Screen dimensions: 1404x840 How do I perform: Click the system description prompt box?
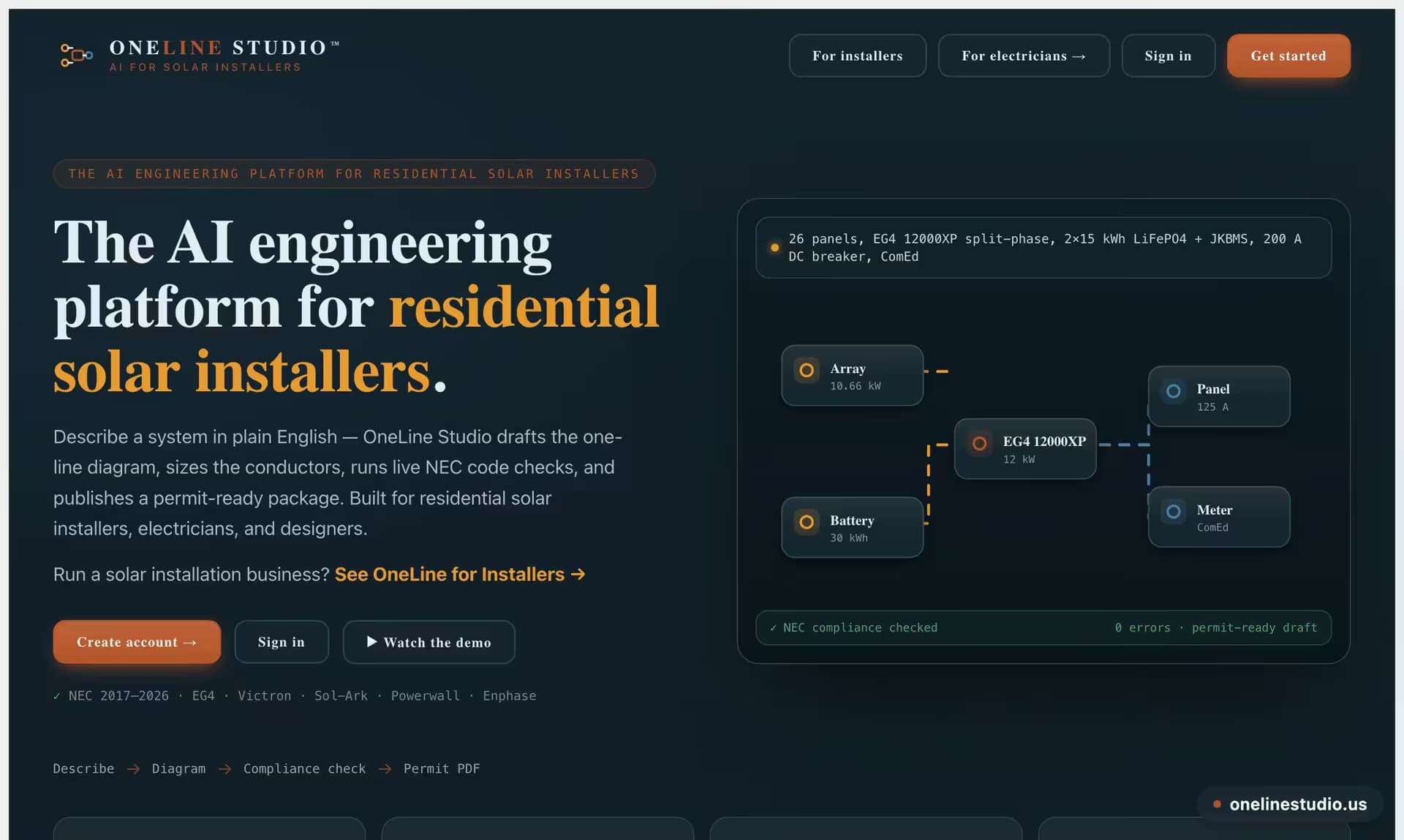1043,248
